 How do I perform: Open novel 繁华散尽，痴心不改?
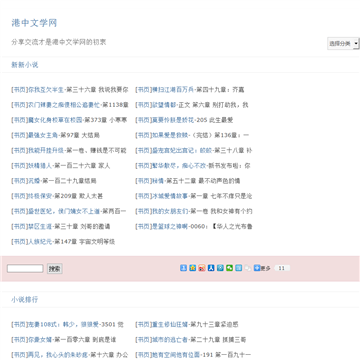[x=179, y=166]
